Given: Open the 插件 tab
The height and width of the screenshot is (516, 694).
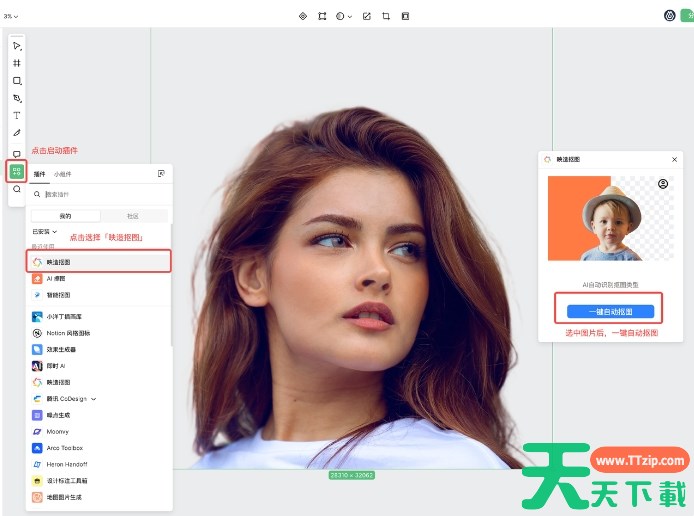Looking at the screenshot, I should 40,174.
